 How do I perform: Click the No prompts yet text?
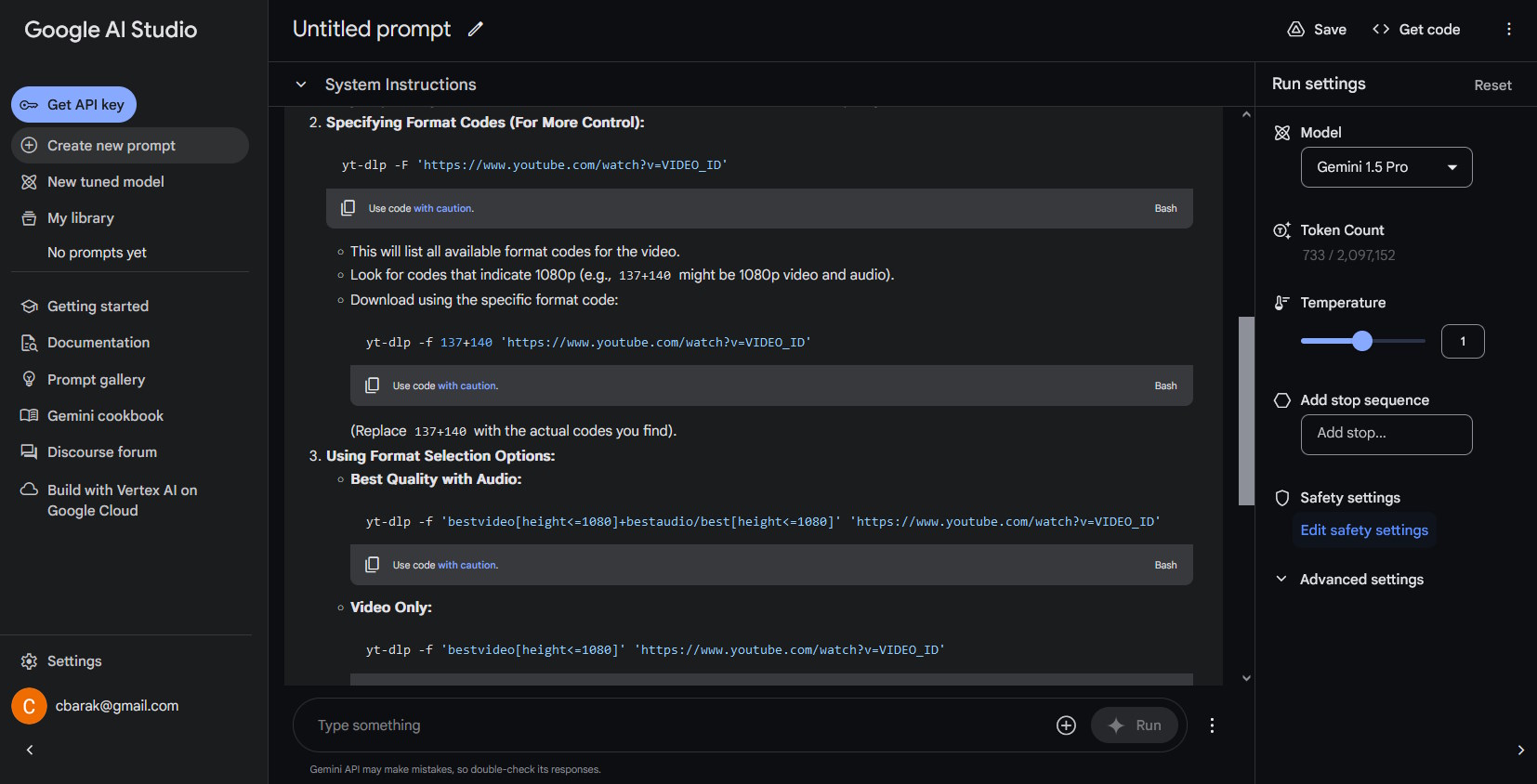[x=97, y=253]
